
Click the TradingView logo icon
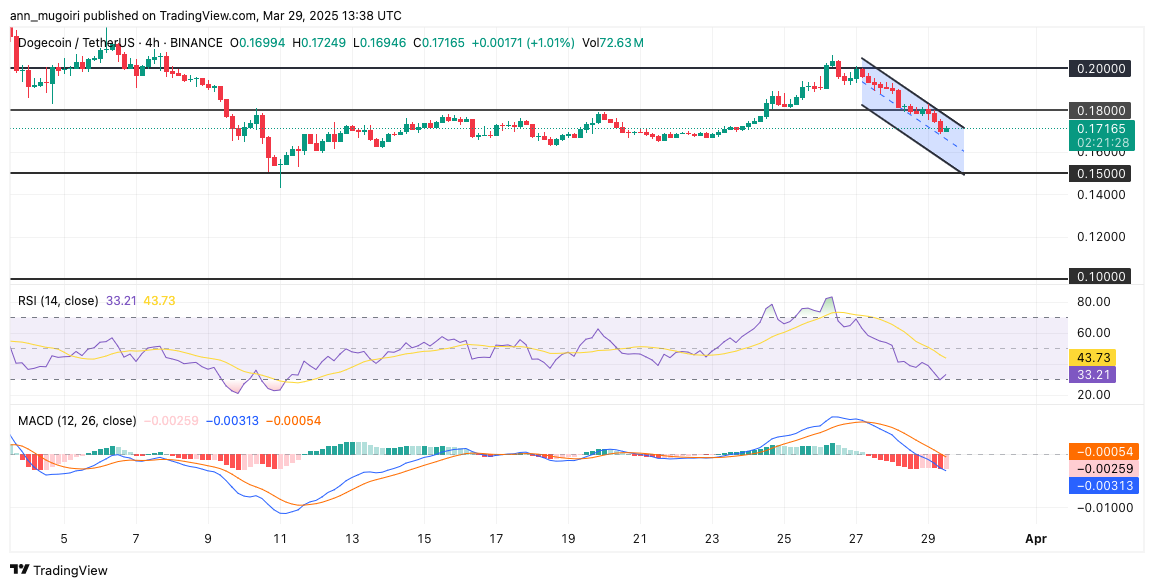(19, 570)
